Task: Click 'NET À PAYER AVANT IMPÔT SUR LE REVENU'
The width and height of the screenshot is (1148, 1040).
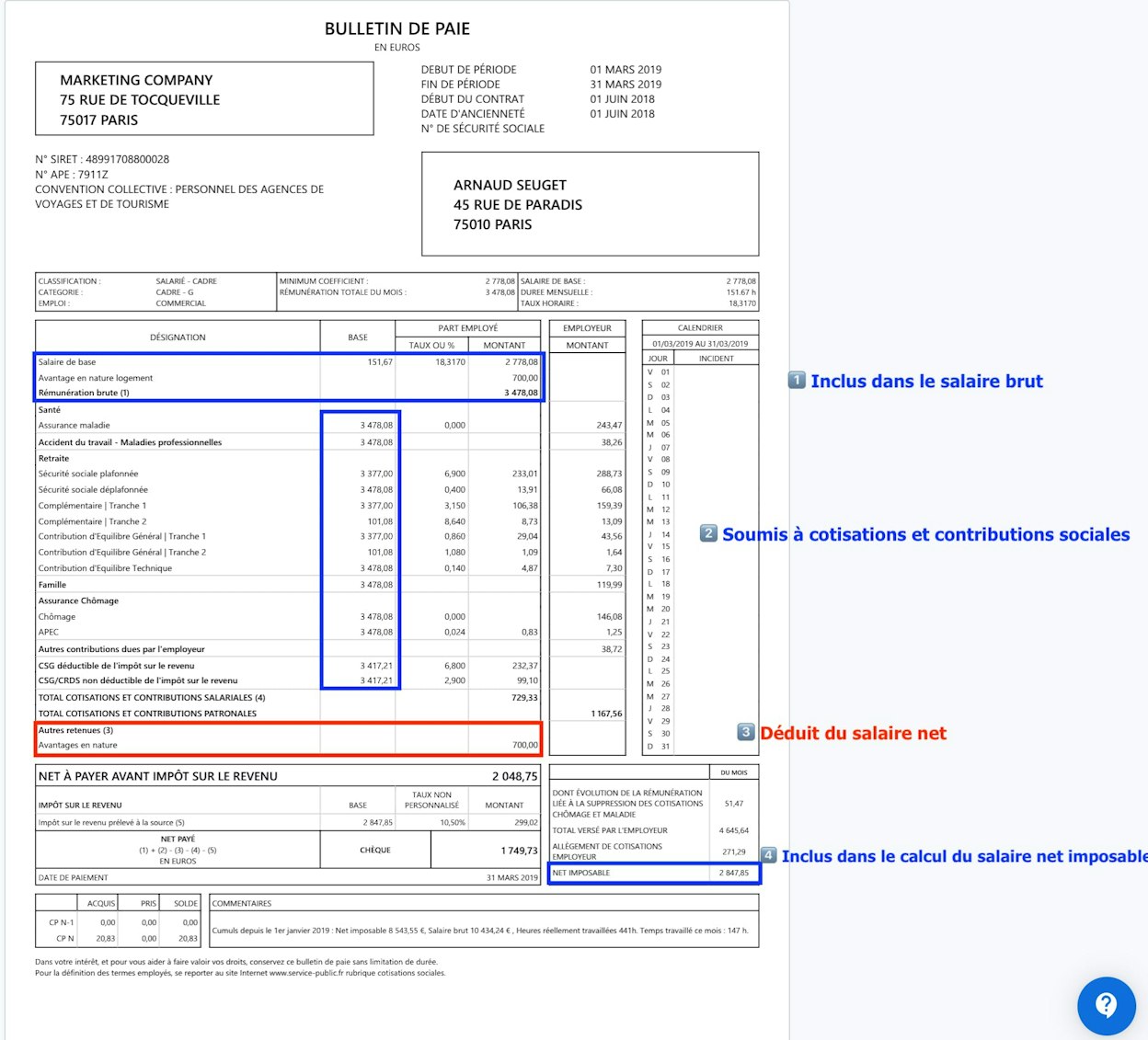Action: (x=157, y=776)
